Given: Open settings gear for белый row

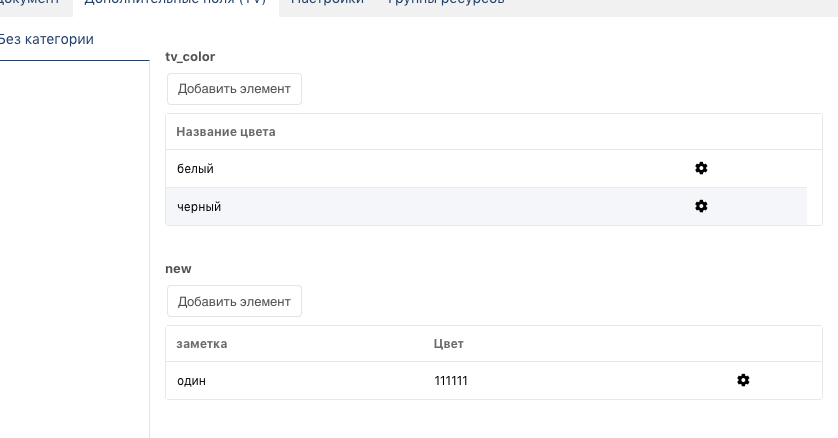Looking at the screenshot, I should pos(701,169).
